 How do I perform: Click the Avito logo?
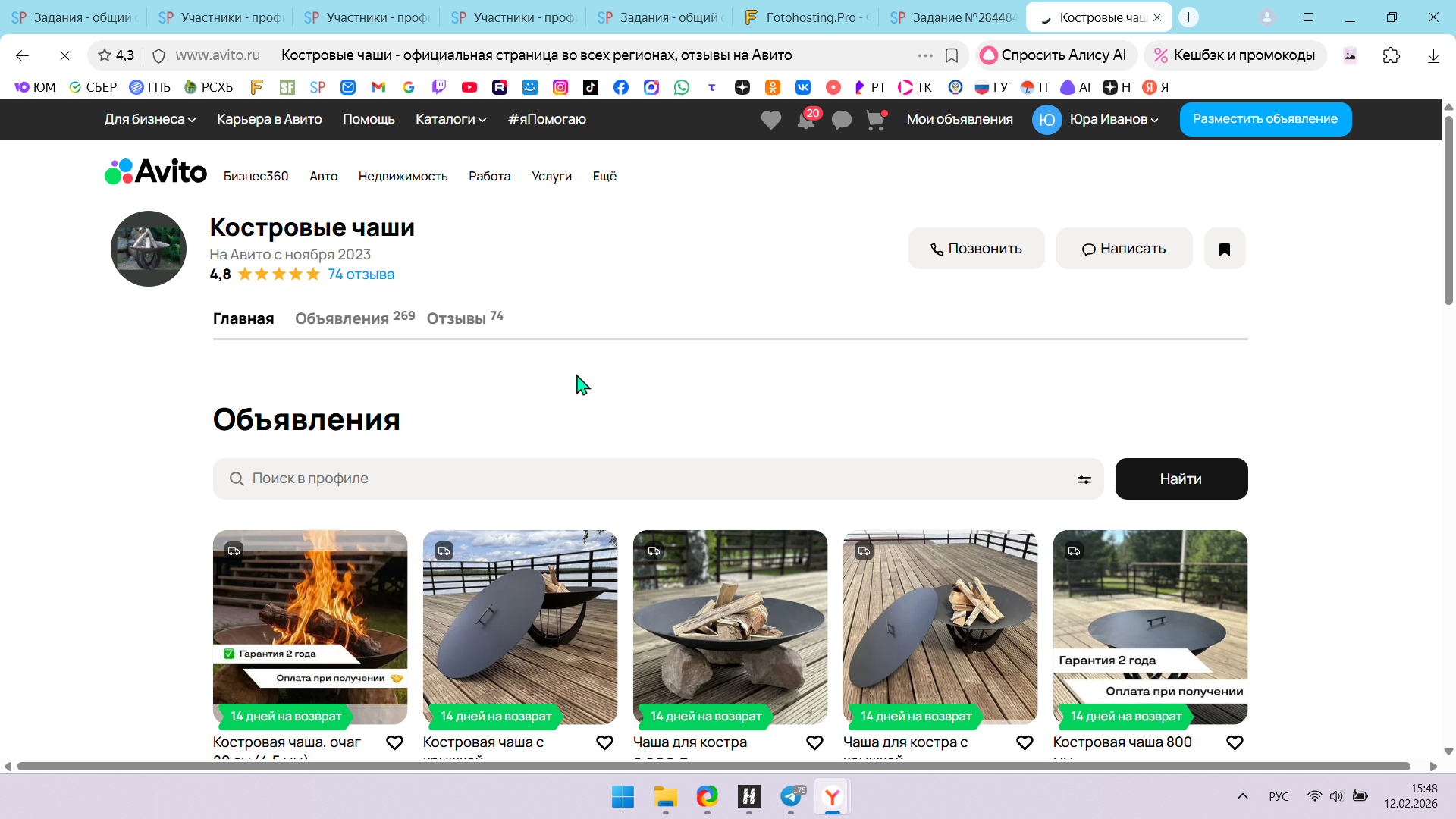(x=155, y=172)
